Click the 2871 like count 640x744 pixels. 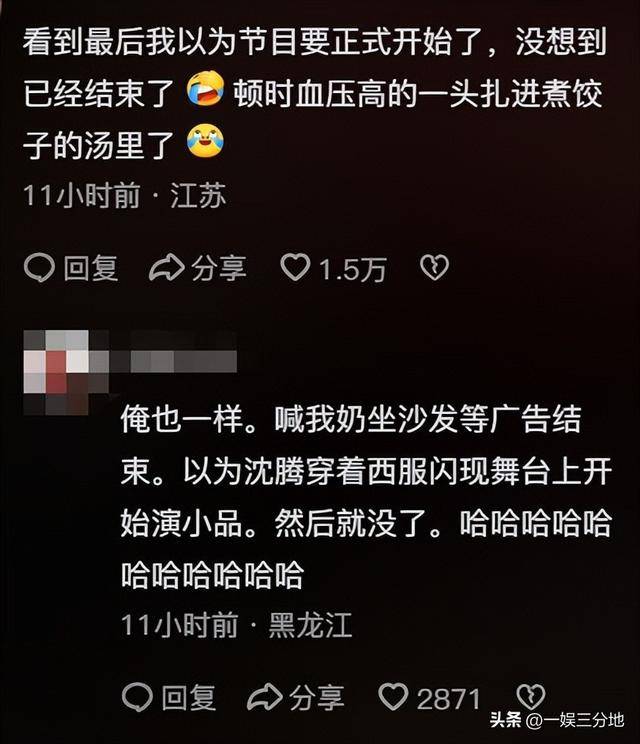click(449, 699)
